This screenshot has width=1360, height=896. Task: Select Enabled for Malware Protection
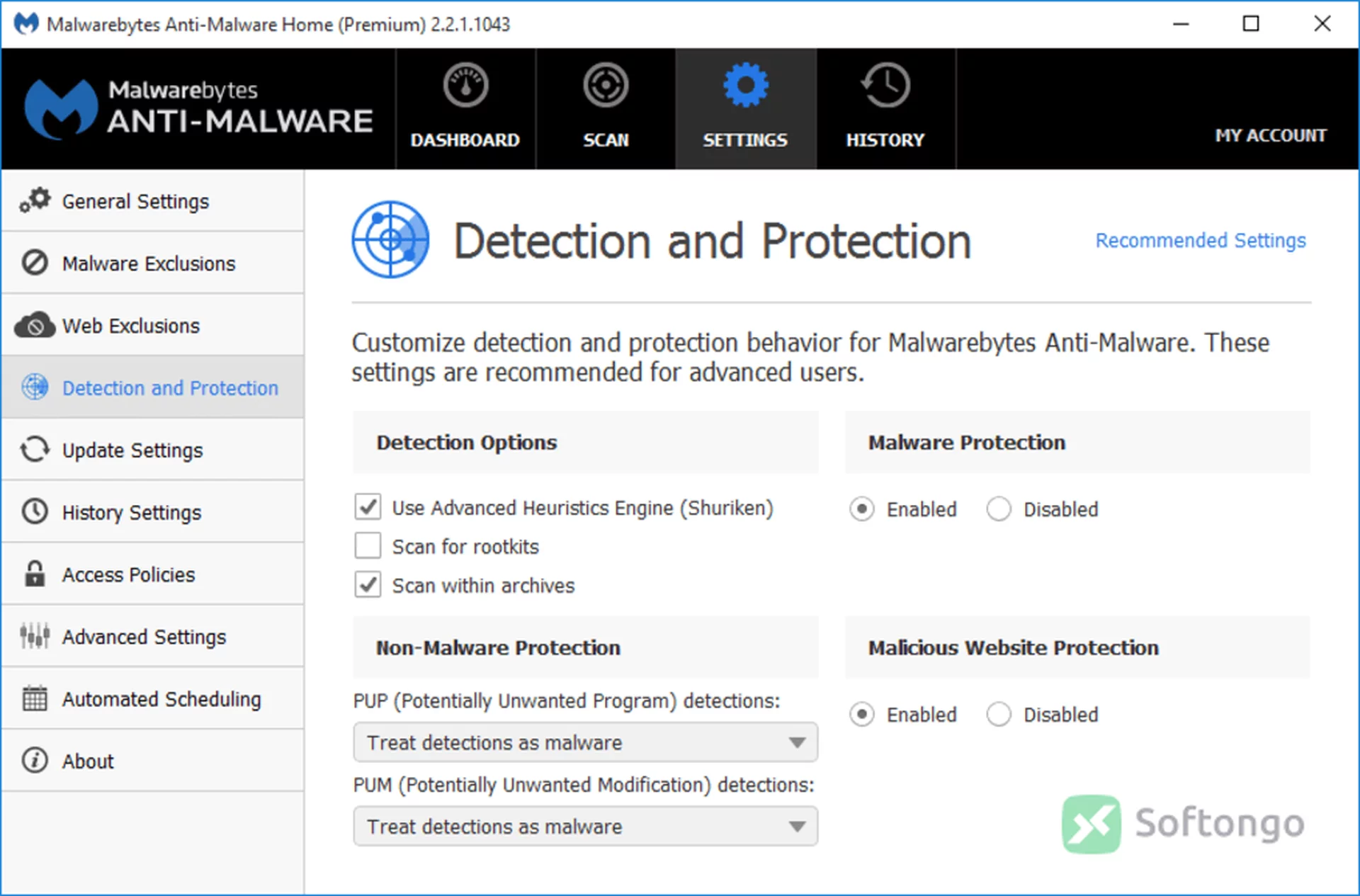[x=862, y=509]
